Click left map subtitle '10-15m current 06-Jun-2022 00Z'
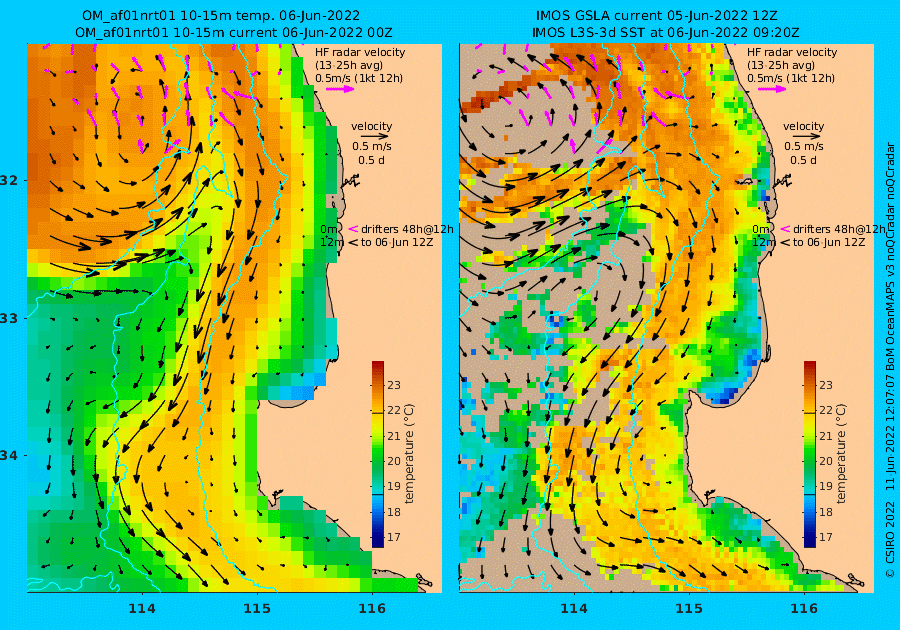Screen dimensions: 900x630 click(267, 33)
